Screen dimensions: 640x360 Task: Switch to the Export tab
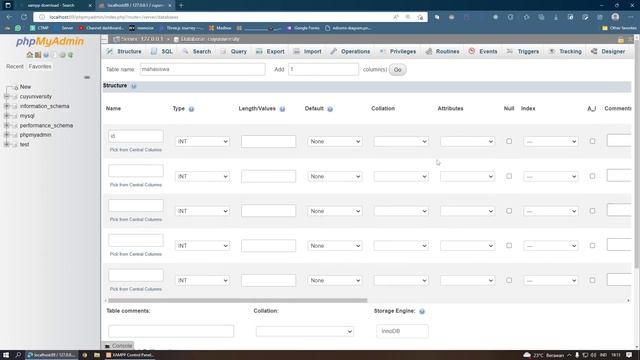(x=270, y=51)
